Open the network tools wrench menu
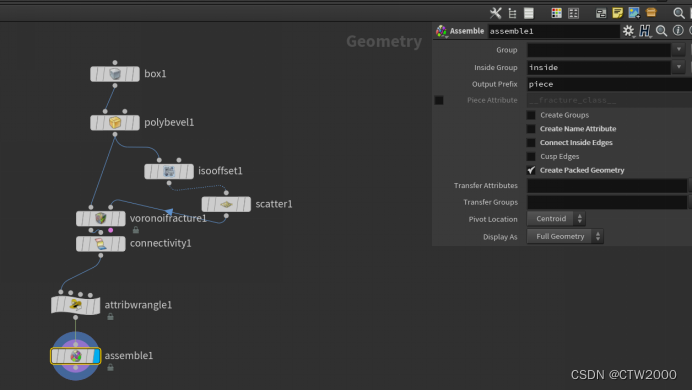 (495, 13)
